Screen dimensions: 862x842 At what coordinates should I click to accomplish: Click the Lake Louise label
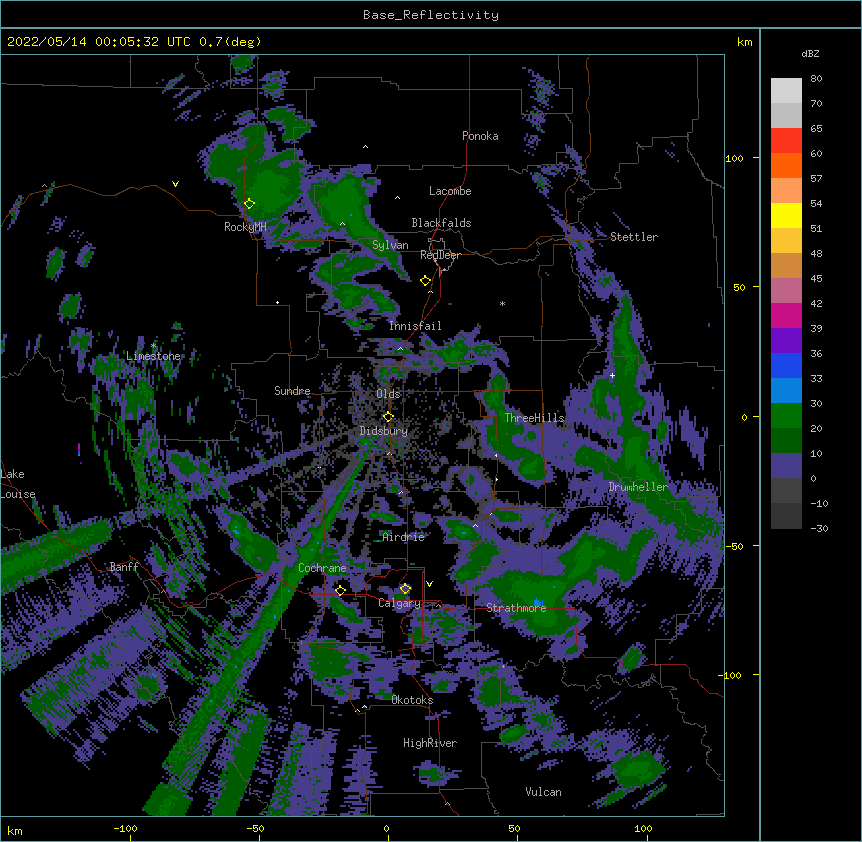coord(18,484)
